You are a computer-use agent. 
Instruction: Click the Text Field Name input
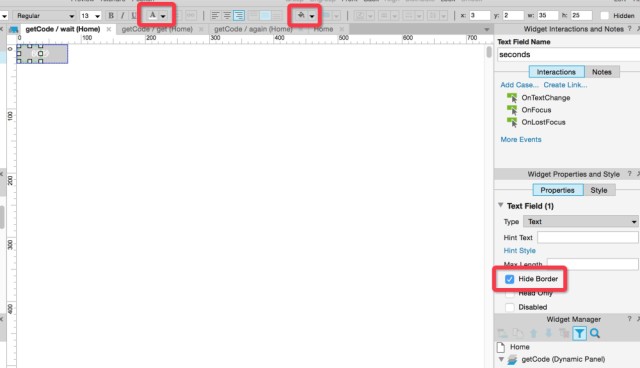(569, 54)
